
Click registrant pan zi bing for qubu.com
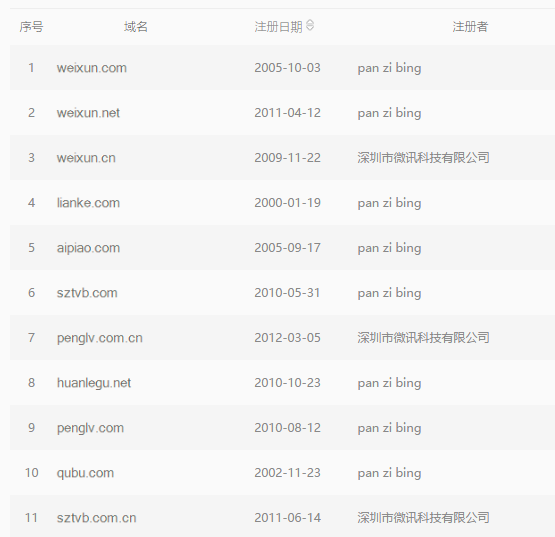coord(389,473)
